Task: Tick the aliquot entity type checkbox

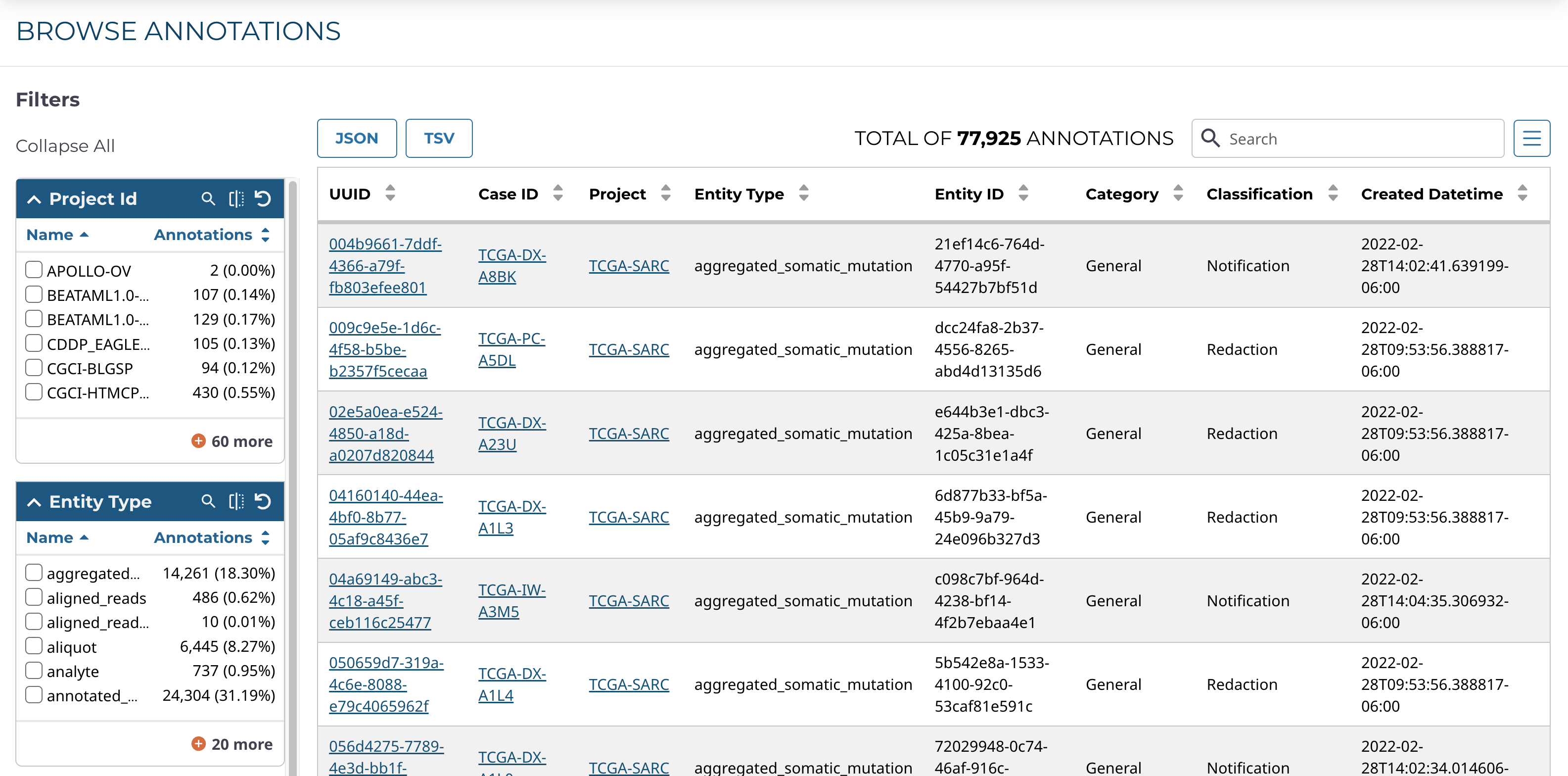Action: tap(34, 646)
